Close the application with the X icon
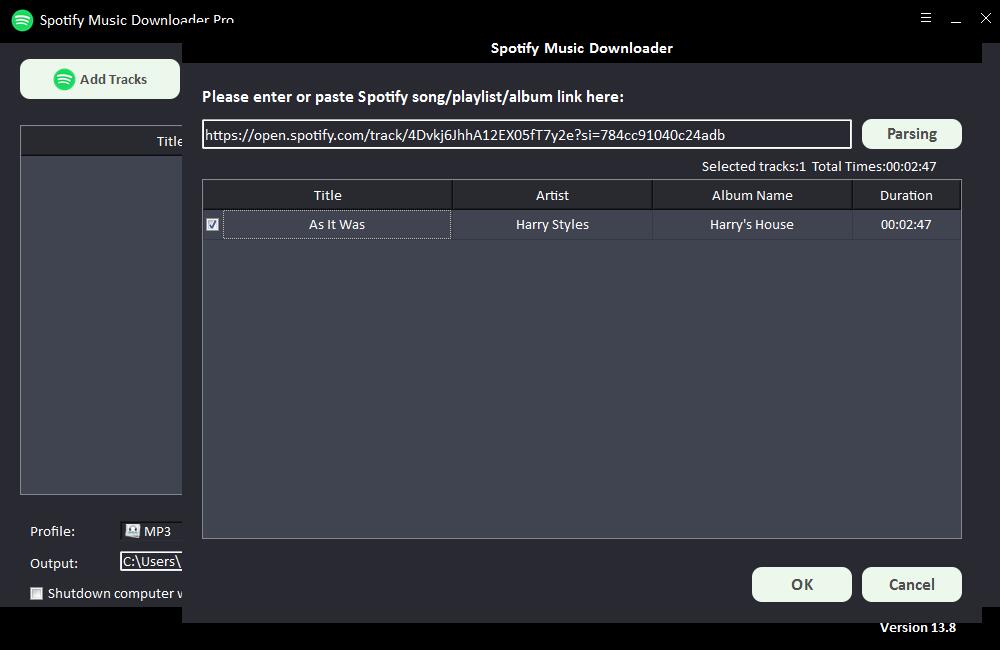The height and width of the screenshot is (650, 1000). click(985, 18)
